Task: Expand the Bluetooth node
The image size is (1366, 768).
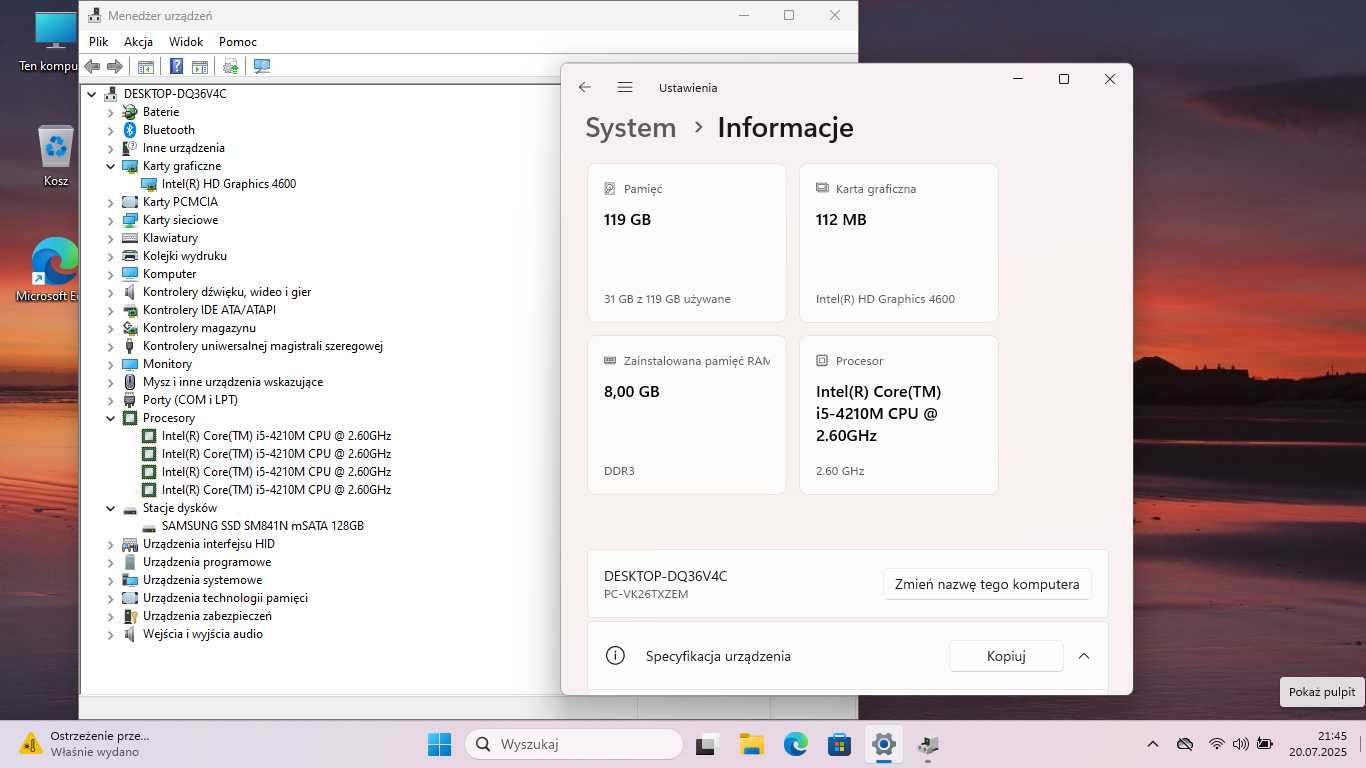Action: 111,130
